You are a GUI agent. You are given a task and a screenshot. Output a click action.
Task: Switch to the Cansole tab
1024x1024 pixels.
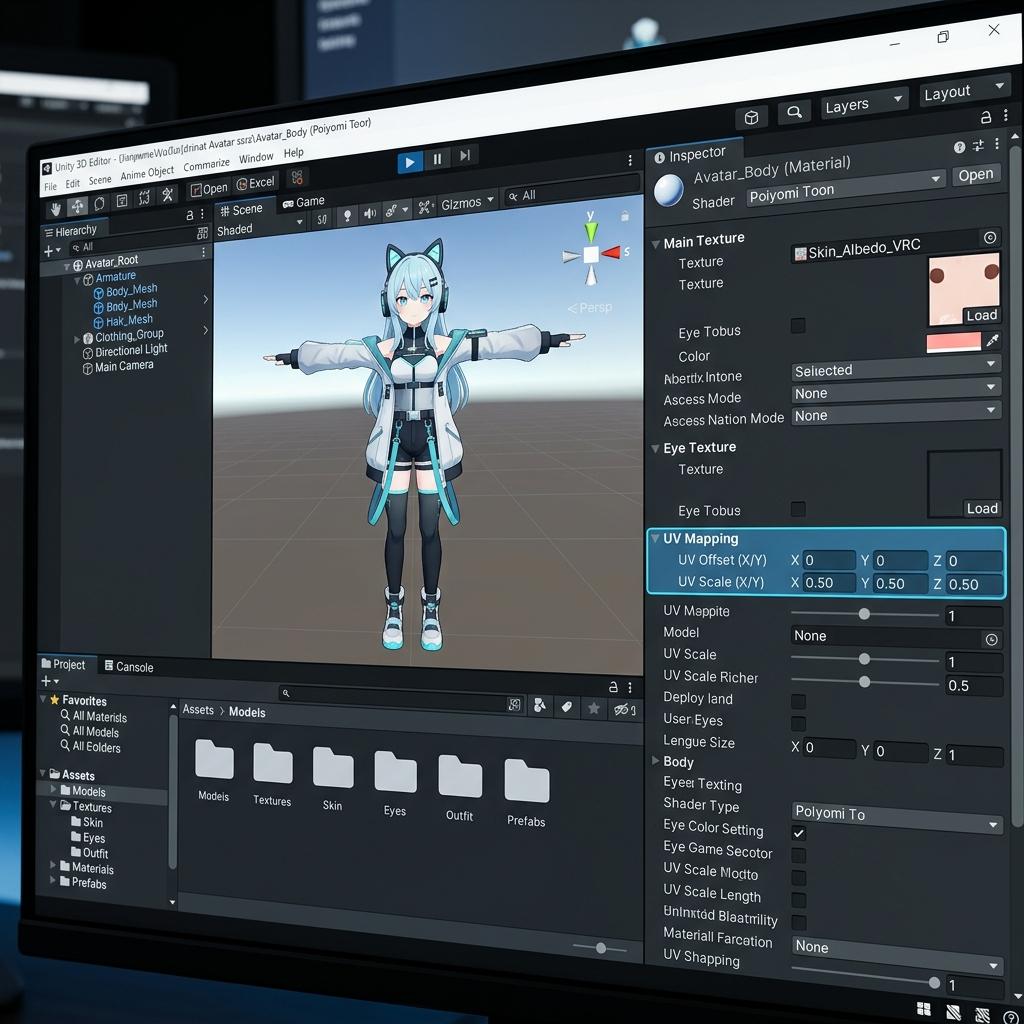(129, 666)
